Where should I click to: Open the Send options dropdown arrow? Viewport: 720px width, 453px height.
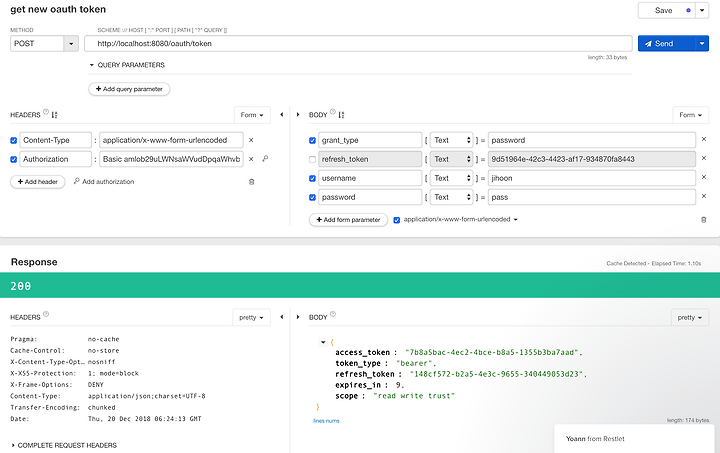click(702, 44)
